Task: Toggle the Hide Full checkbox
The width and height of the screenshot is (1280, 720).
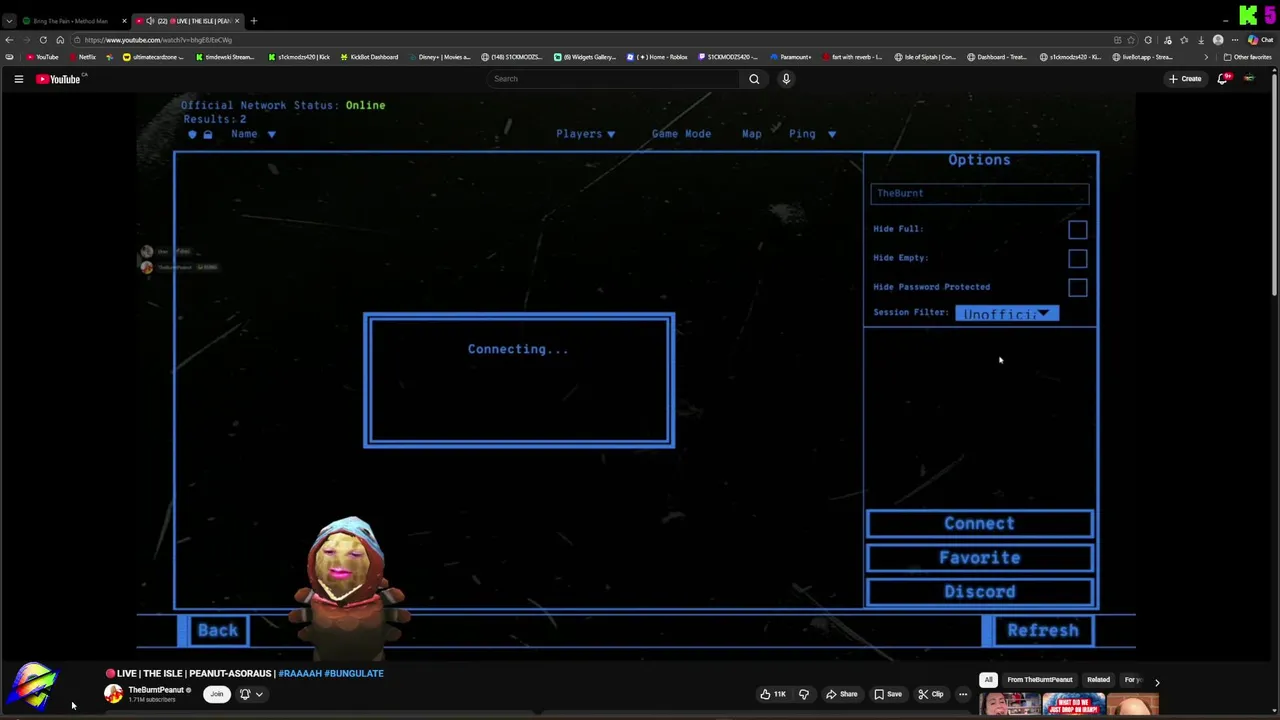Action: tap(1077, 230)
